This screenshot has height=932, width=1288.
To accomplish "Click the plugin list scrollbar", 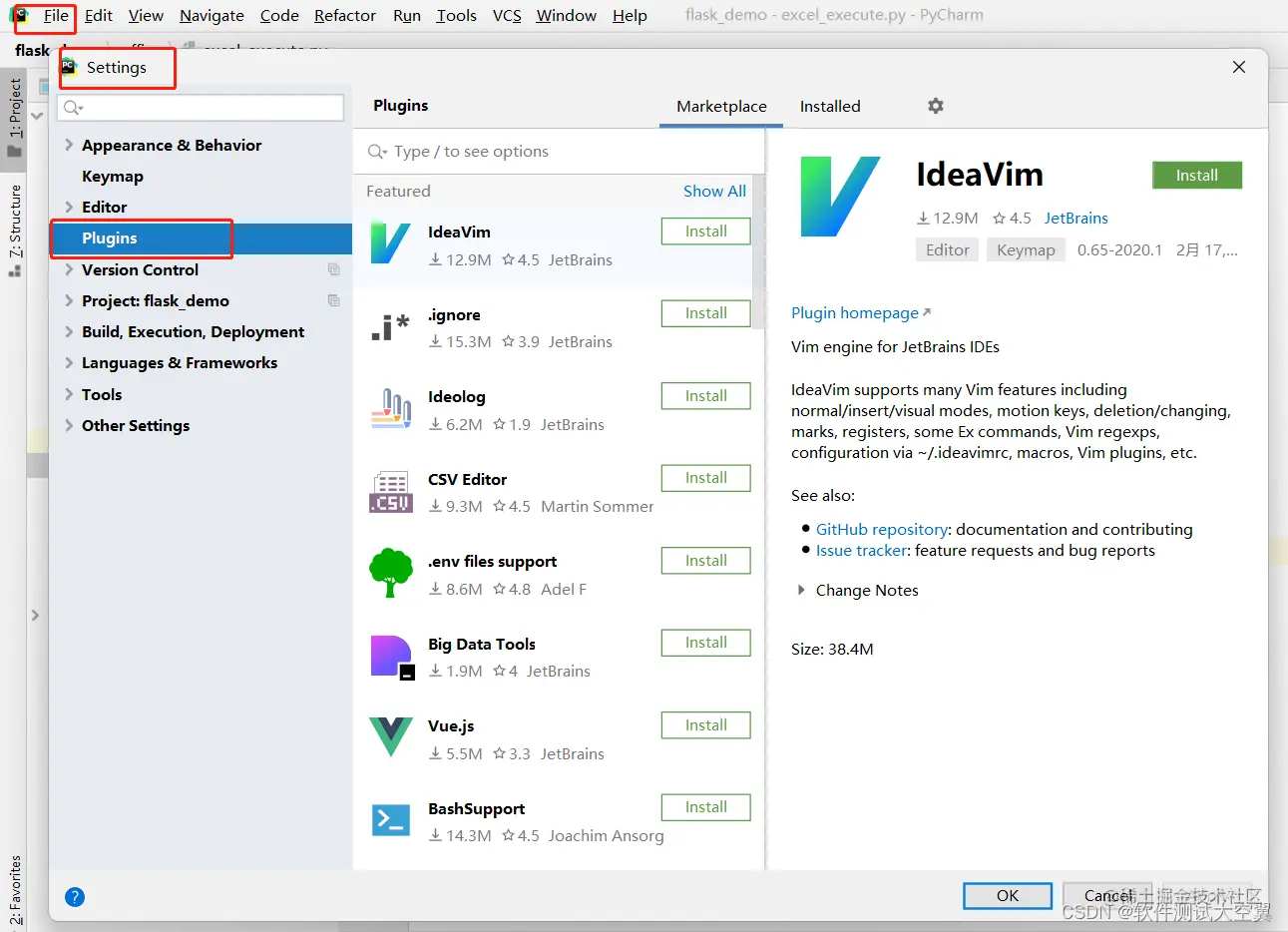I will [758, 254].
